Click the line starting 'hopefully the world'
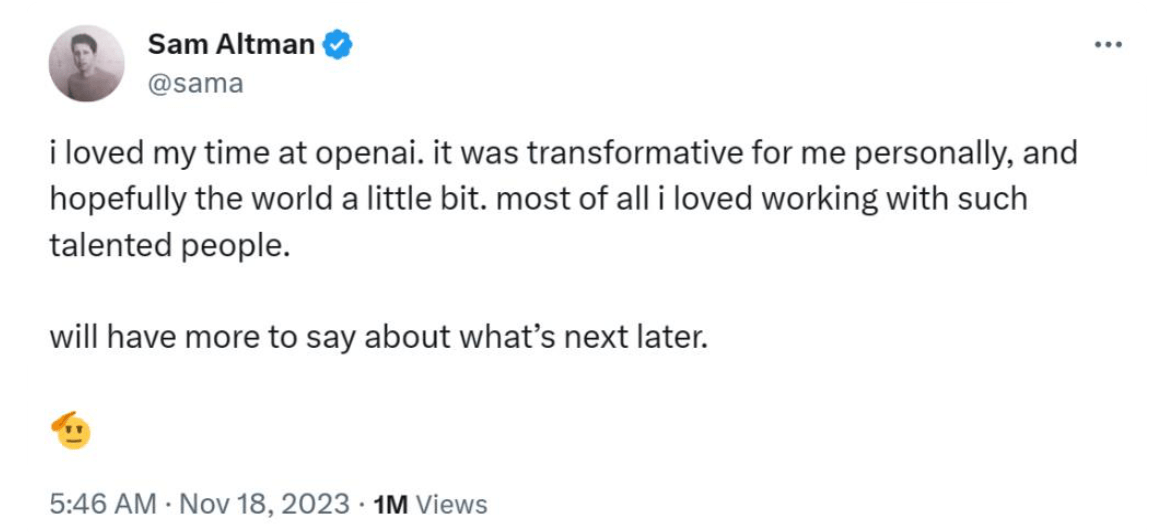Screen dimensions: 1176x532 [538, 200]
